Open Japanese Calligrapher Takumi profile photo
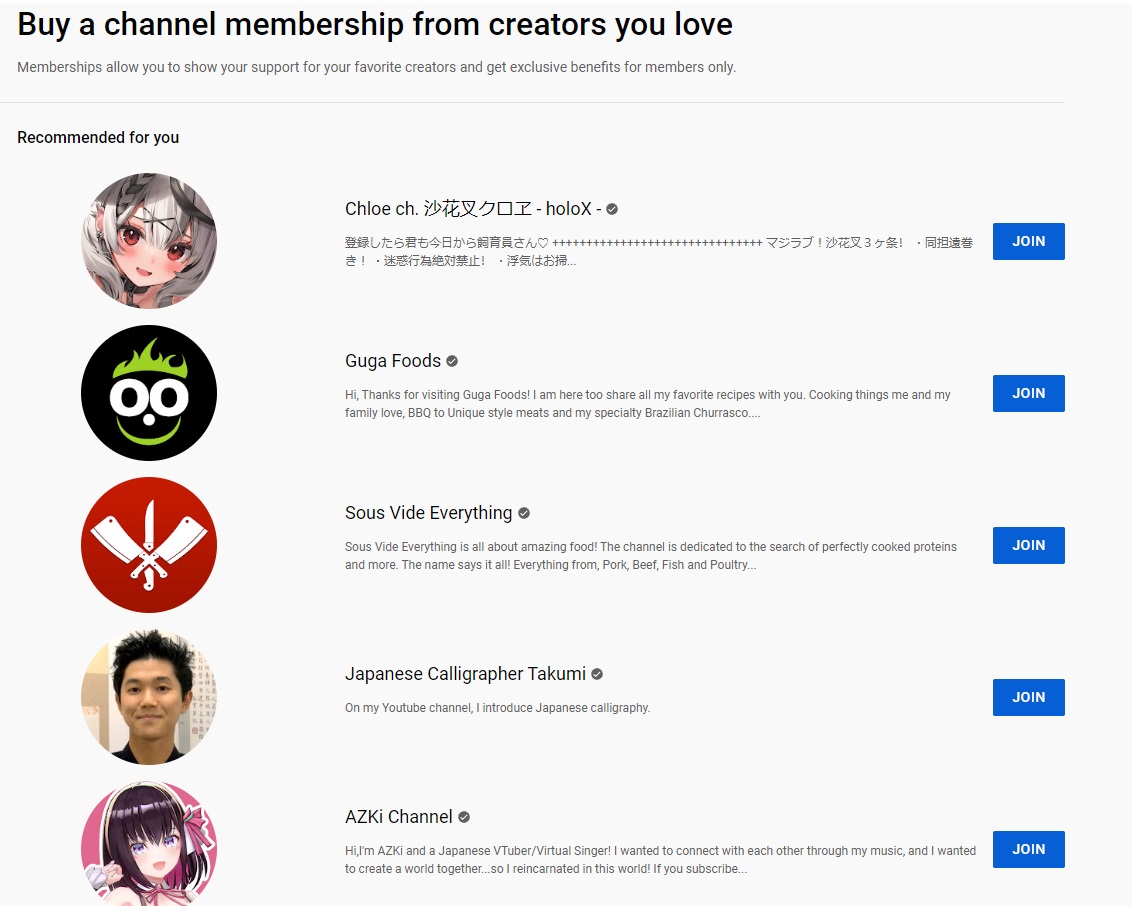 149,697
